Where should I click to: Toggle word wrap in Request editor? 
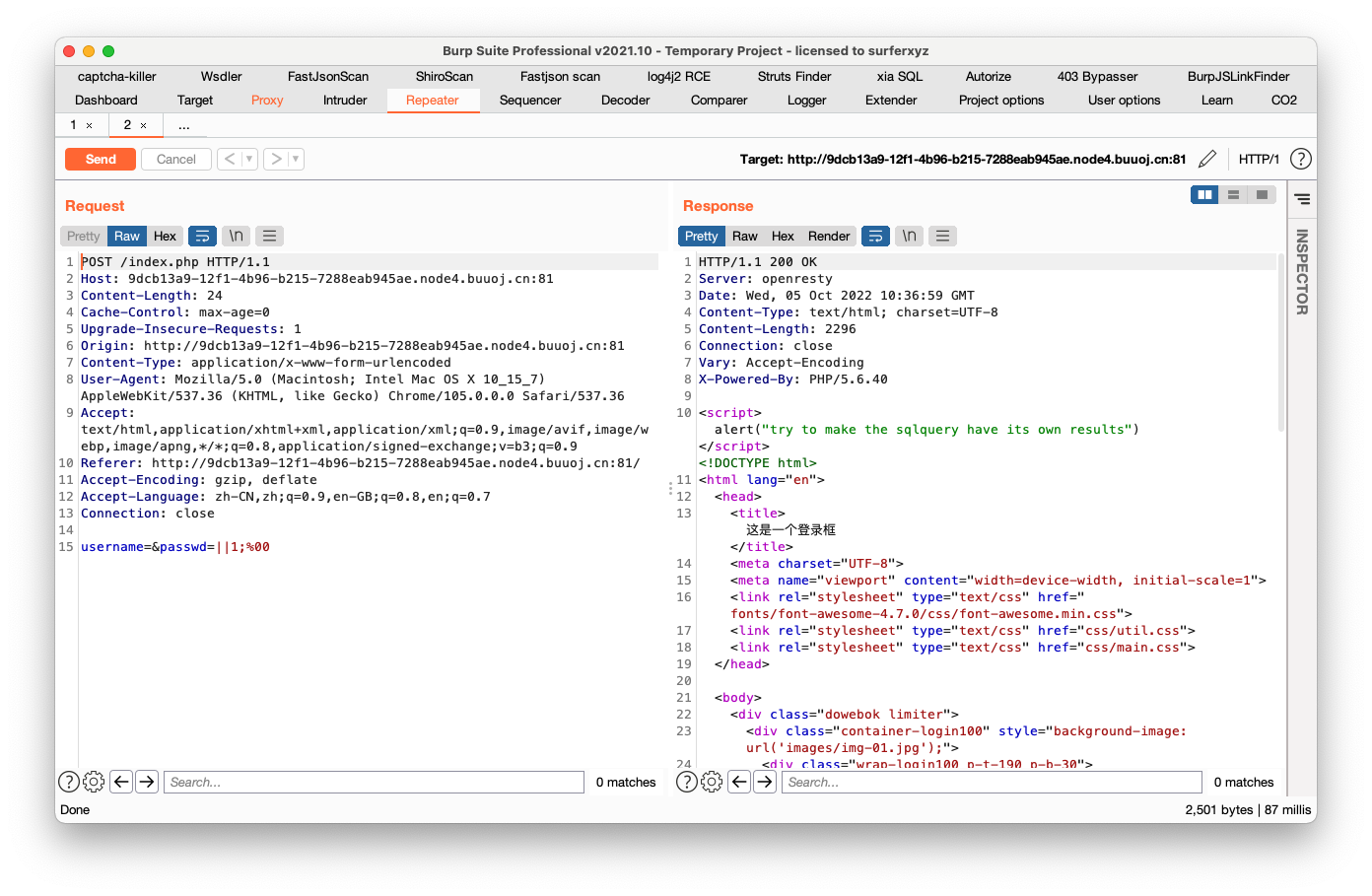tap(202, 237)
